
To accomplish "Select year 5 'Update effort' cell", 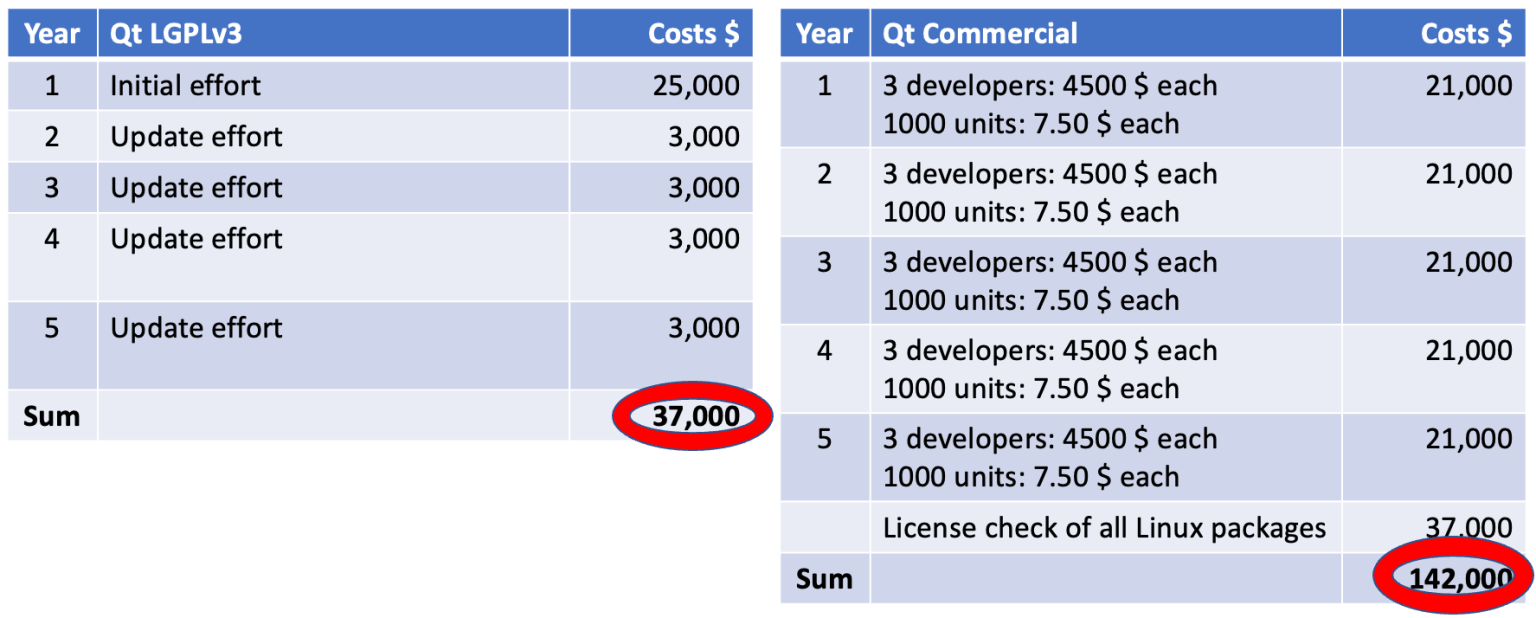I will [197, 329].
